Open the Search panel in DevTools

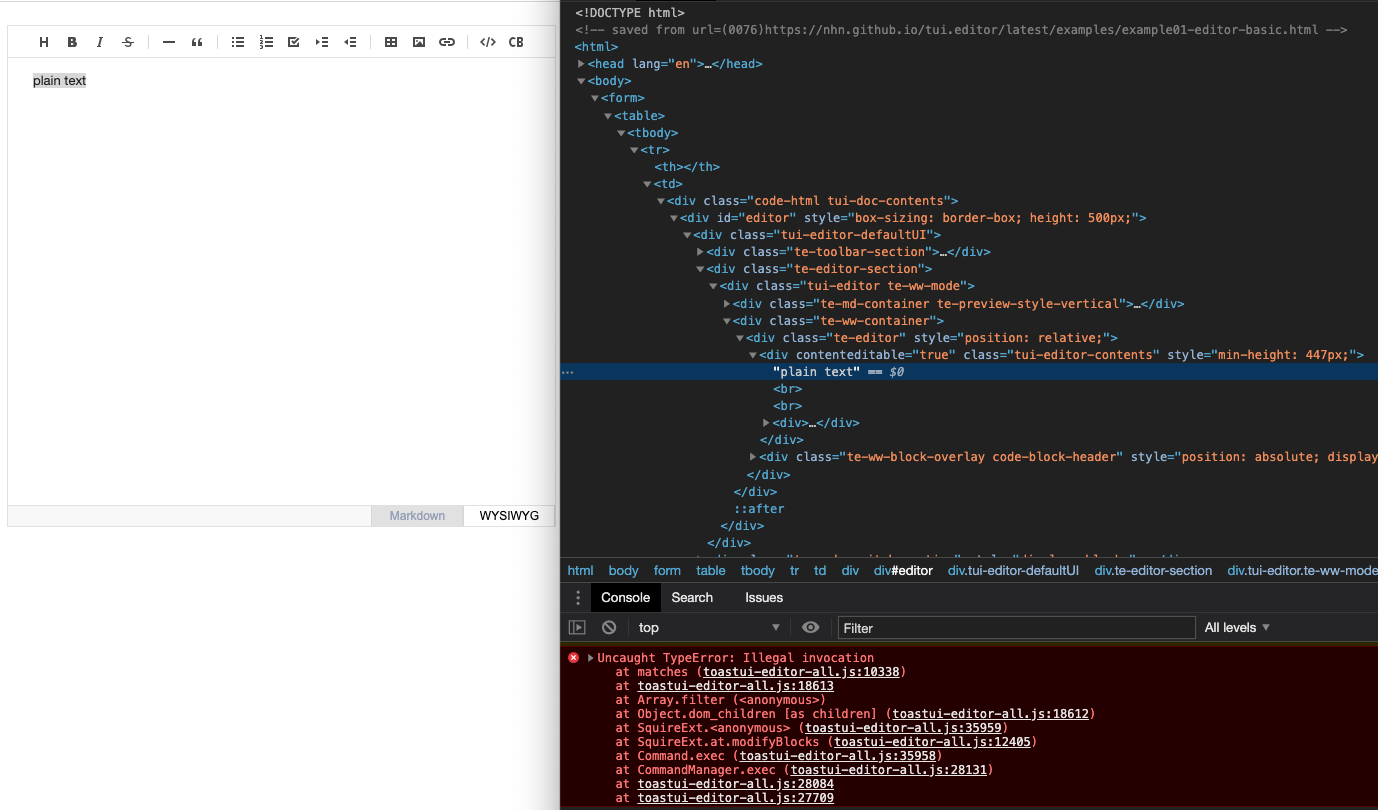pyautogui.click(x=692, y=597)
